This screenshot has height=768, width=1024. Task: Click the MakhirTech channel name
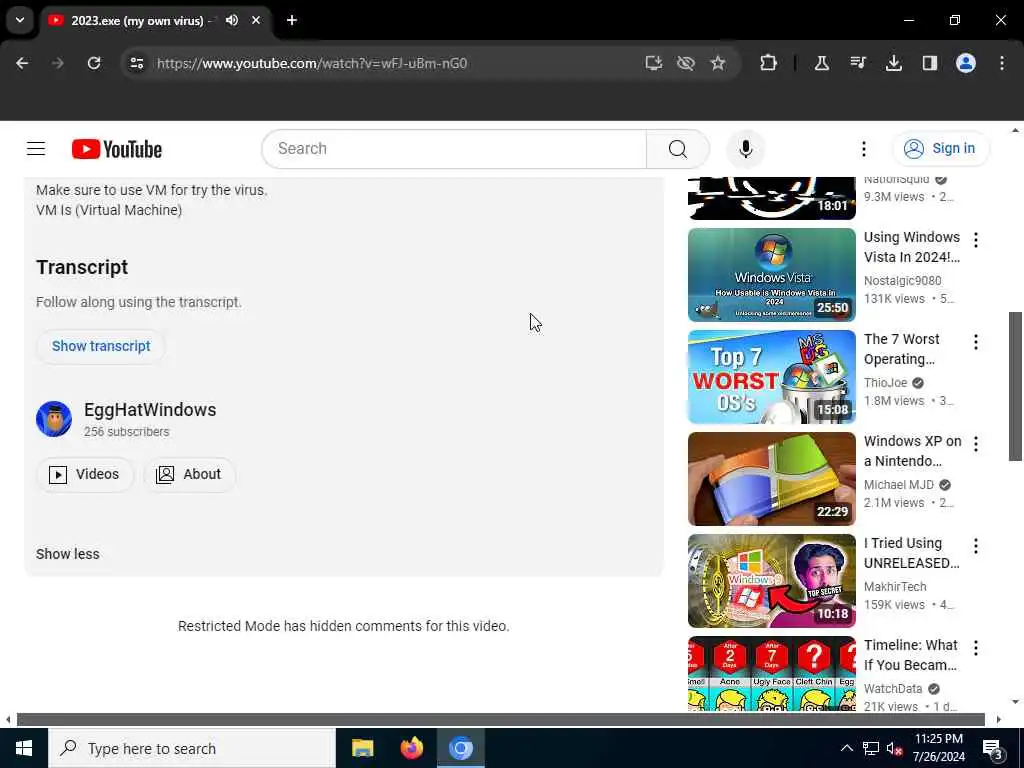click(x=895, y=586)
